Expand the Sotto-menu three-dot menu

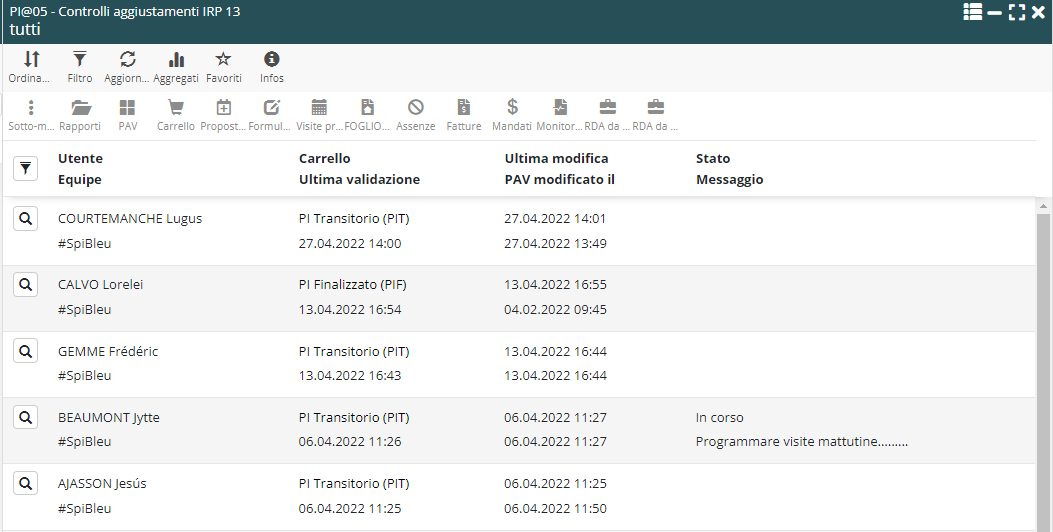31,115
